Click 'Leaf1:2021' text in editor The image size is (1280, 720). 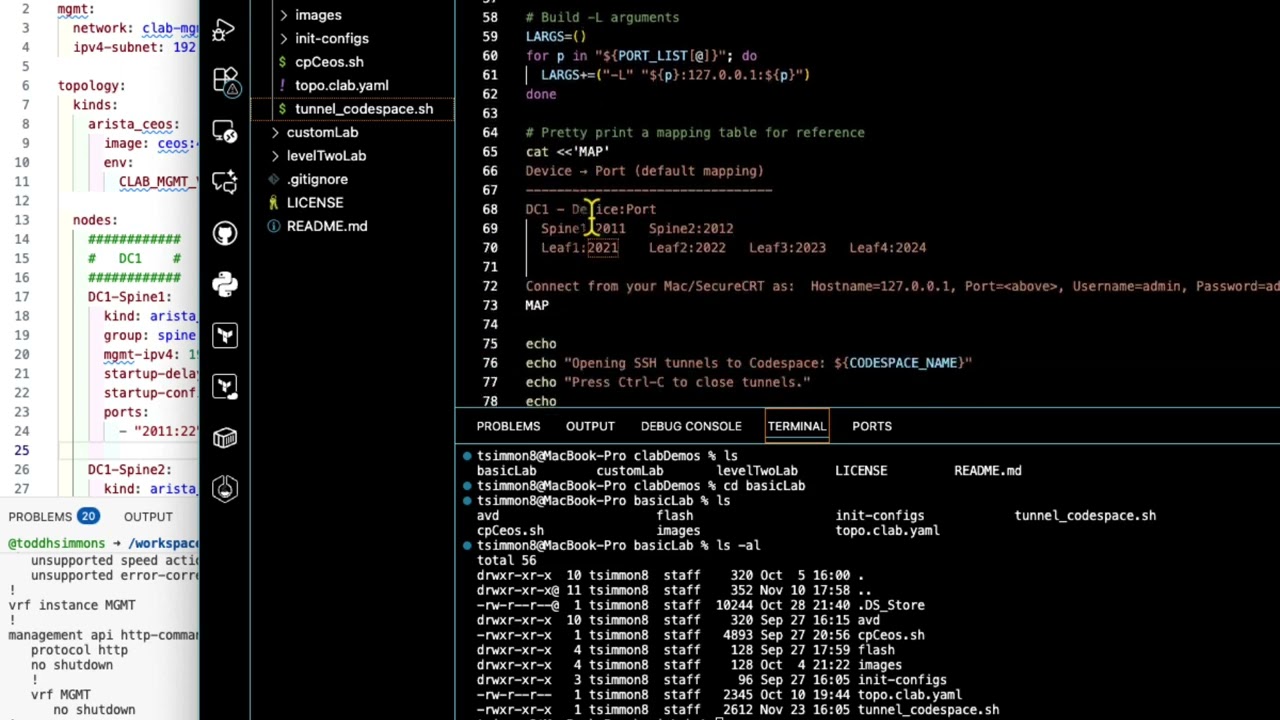(580, 248)
